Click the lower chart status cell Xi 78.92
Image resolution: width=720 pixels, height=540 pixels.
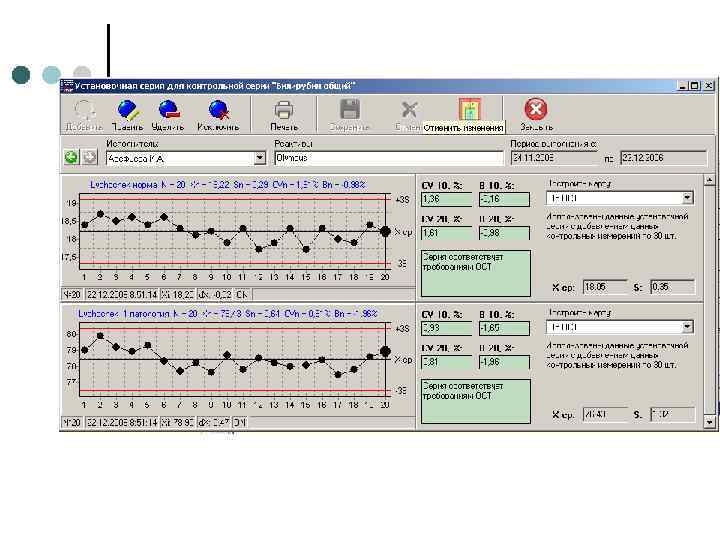tap(177, 422)
